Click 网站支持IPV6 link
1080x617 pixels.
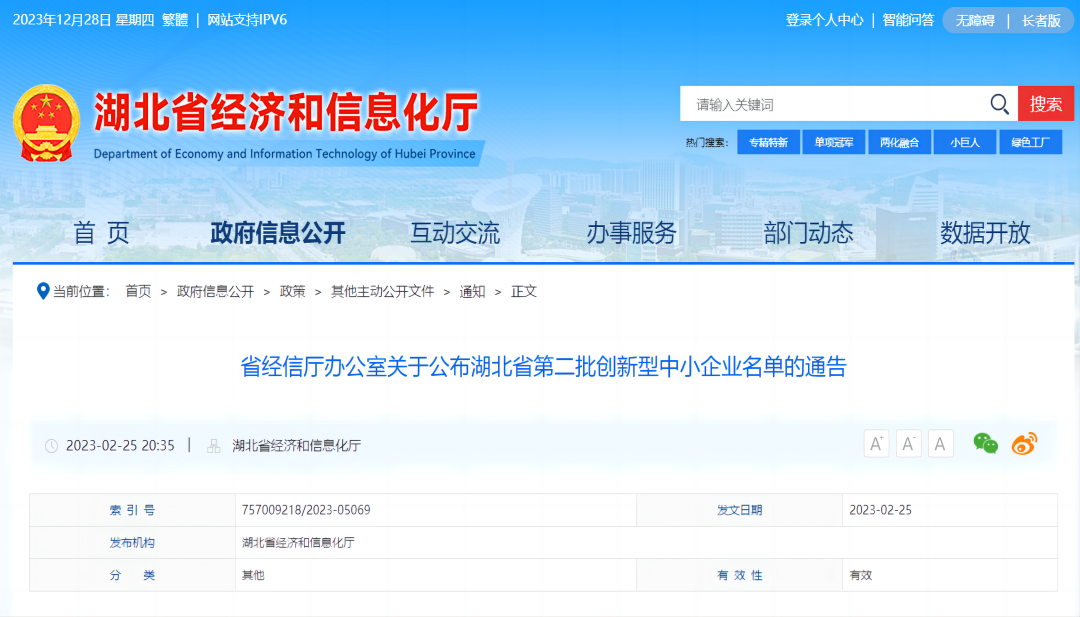pyautogui.click(x=247, y=20)
